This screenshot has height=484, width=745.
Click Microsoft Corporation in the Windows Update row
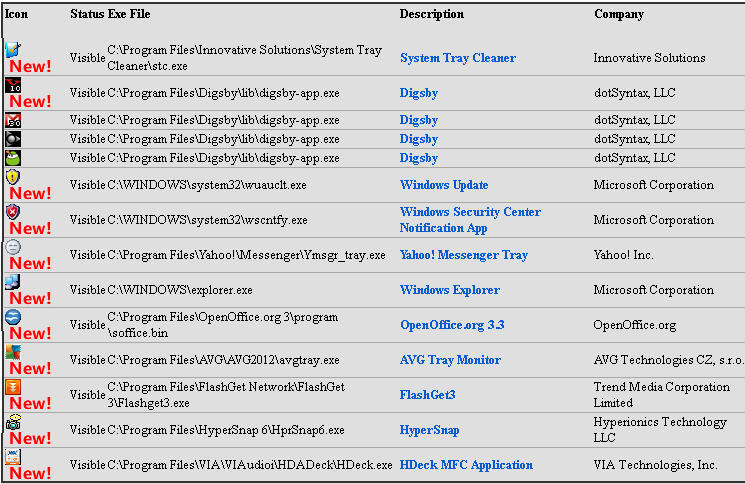(654, 185)
